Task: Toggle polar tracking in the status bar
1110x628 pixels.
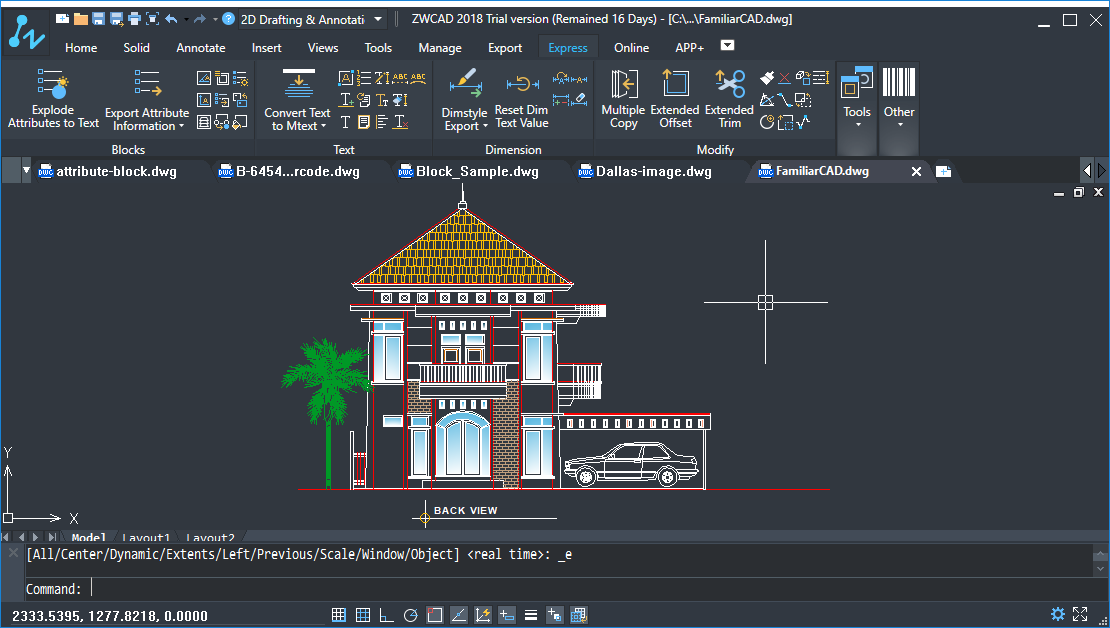Action: tap(410, 614)
